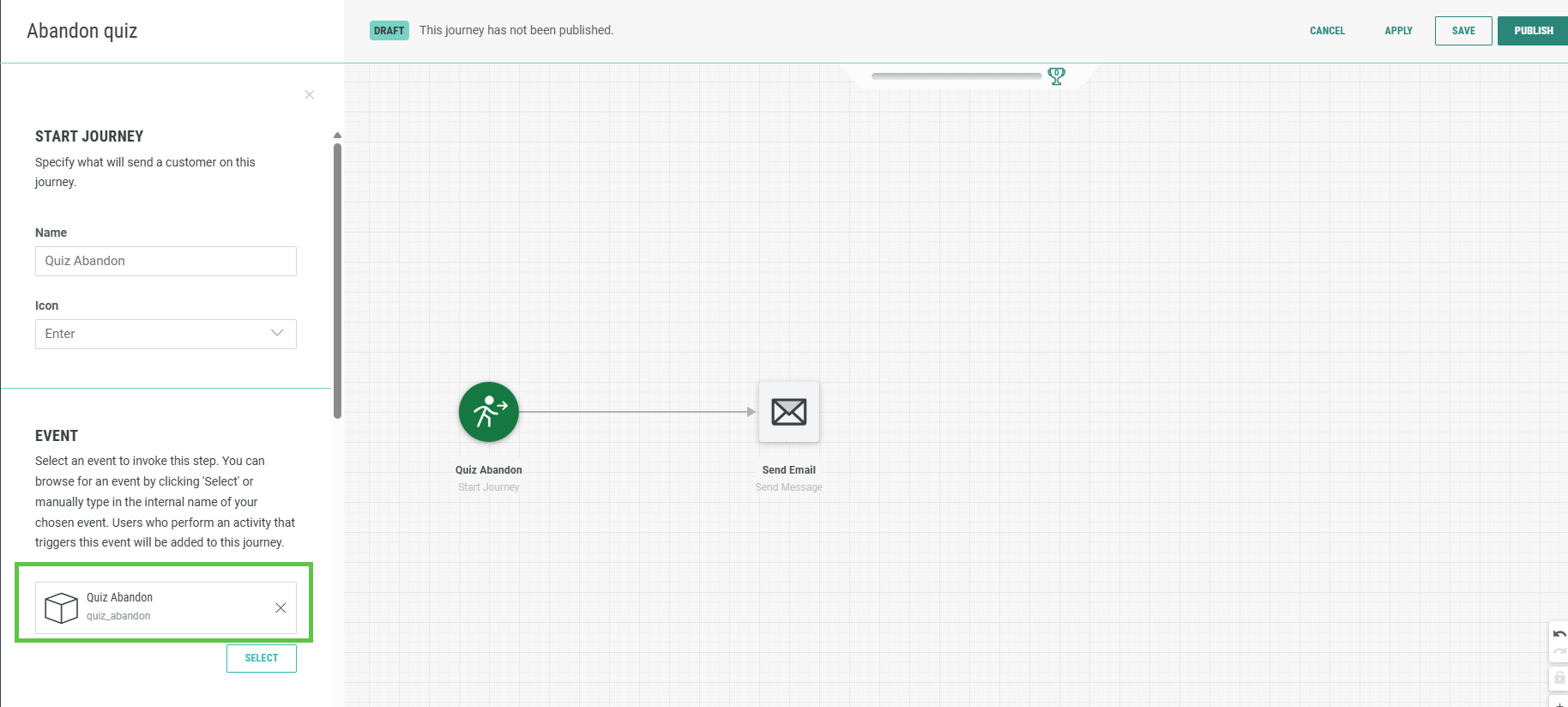Toggle the canvas lock icon
1568x707 pixels.
click(1559, 678)
